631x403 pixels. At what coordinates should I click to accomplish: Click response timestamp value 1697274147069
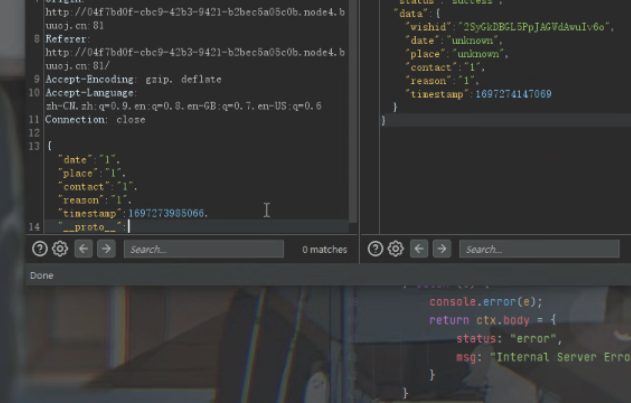coord(513,94)
